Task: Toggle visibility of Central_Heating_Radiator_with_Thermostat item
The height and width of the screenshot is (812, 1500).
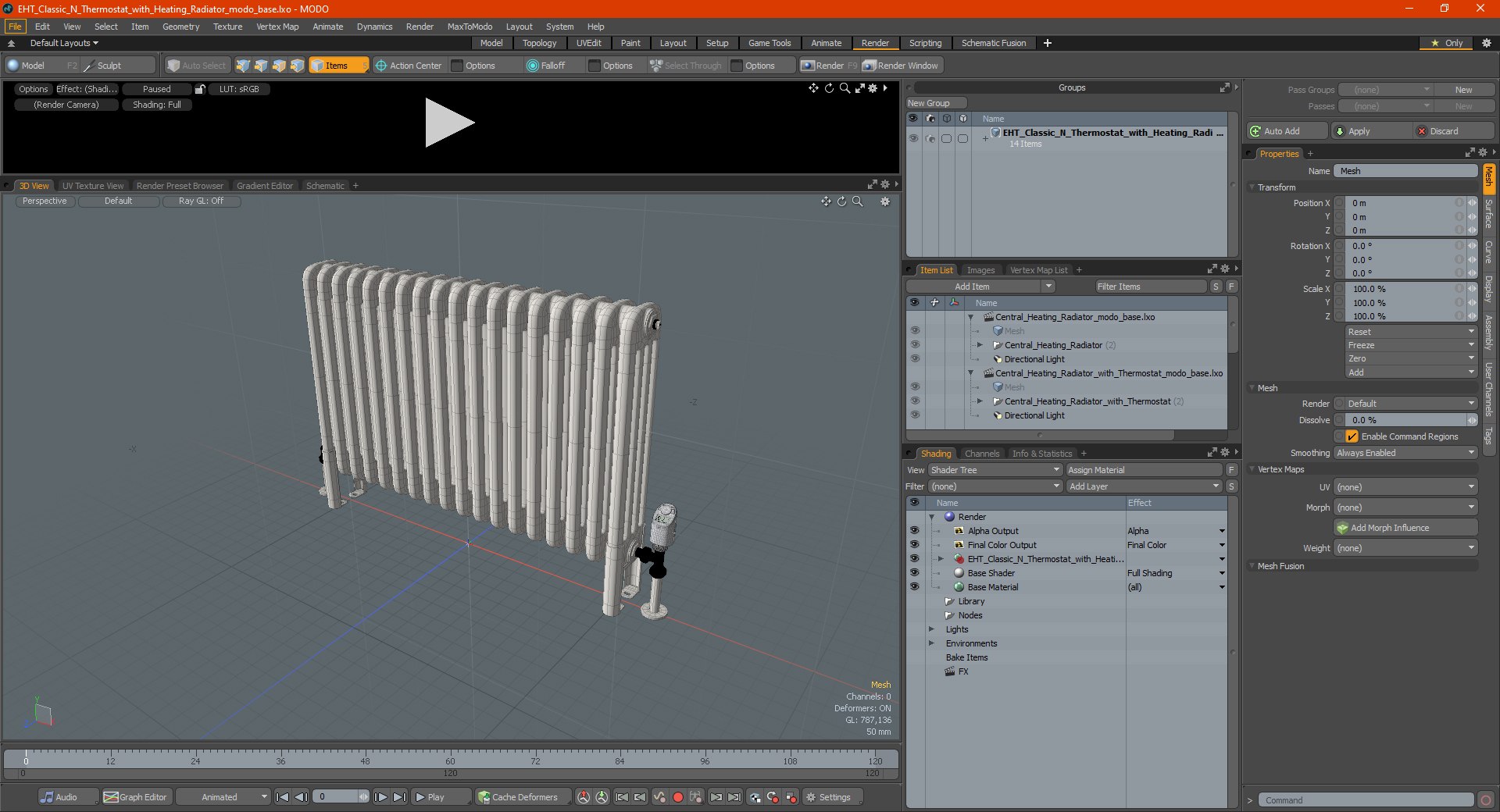Action: (914, 401)
